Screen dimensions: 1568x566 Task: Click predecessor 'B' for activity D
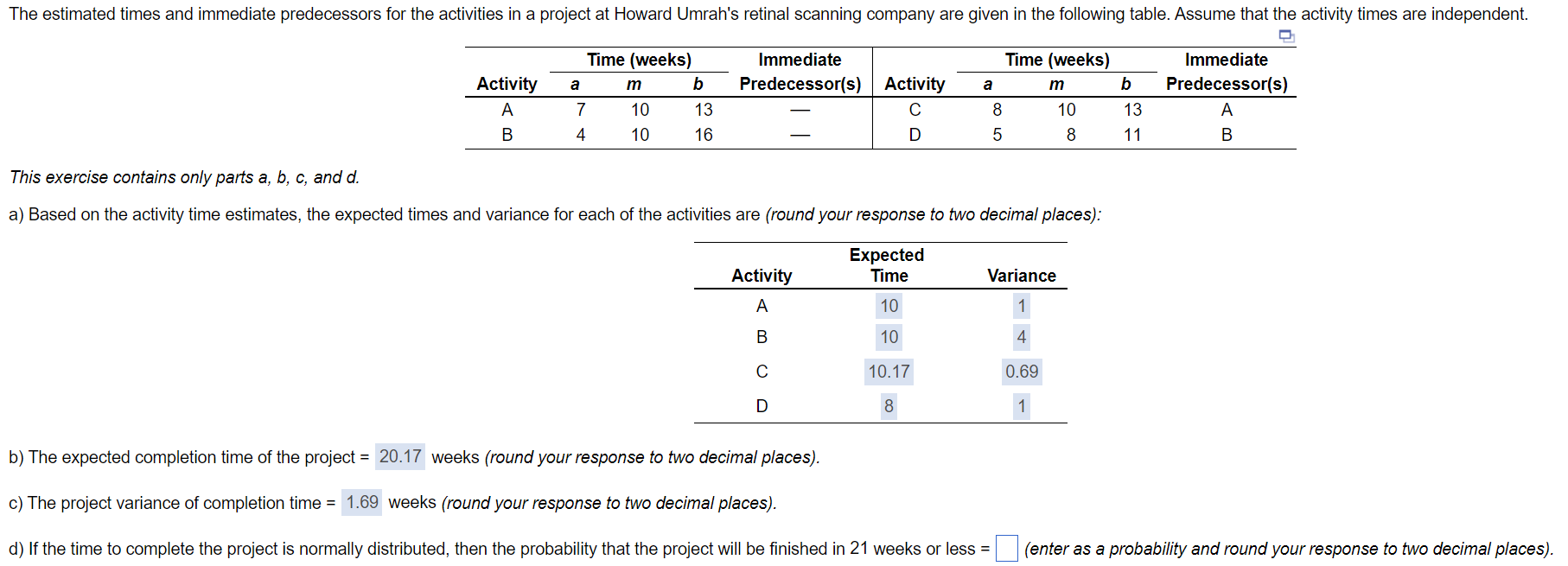(x=1227, y=135)
